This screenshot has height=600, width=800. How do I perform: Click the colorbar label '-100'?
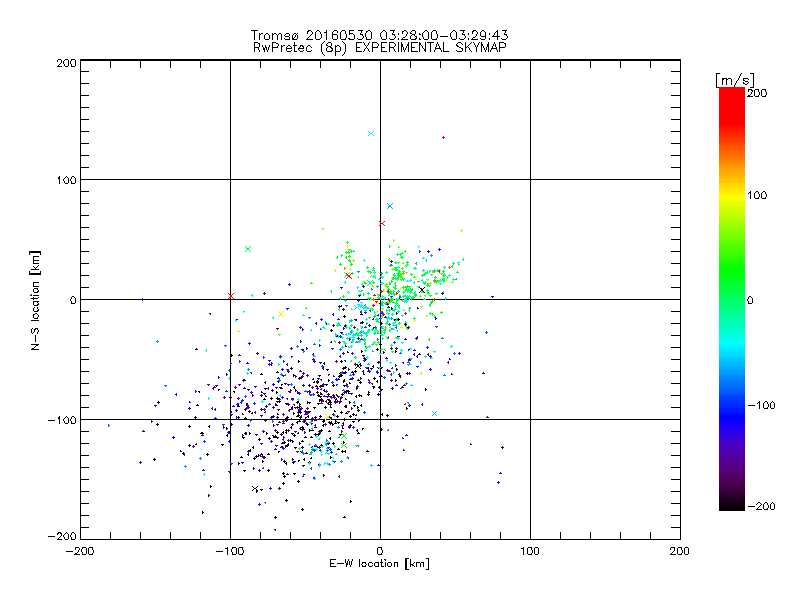[x=761, y=405]
